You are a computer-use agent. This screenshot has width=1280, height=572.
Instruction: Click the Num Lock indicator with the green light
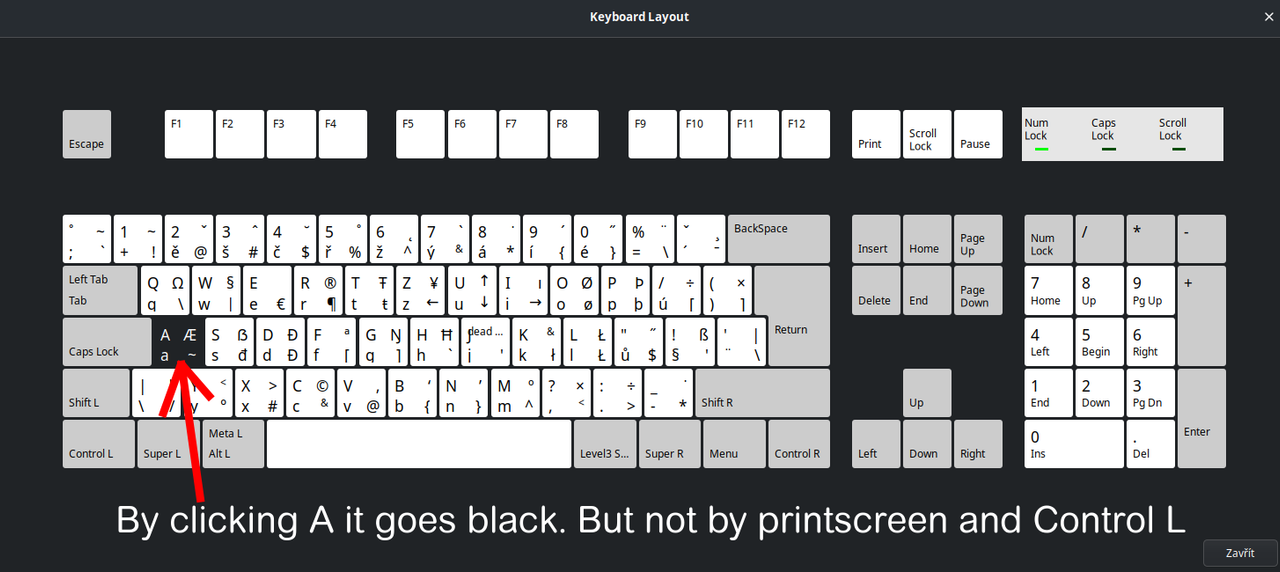(1037, 134)
